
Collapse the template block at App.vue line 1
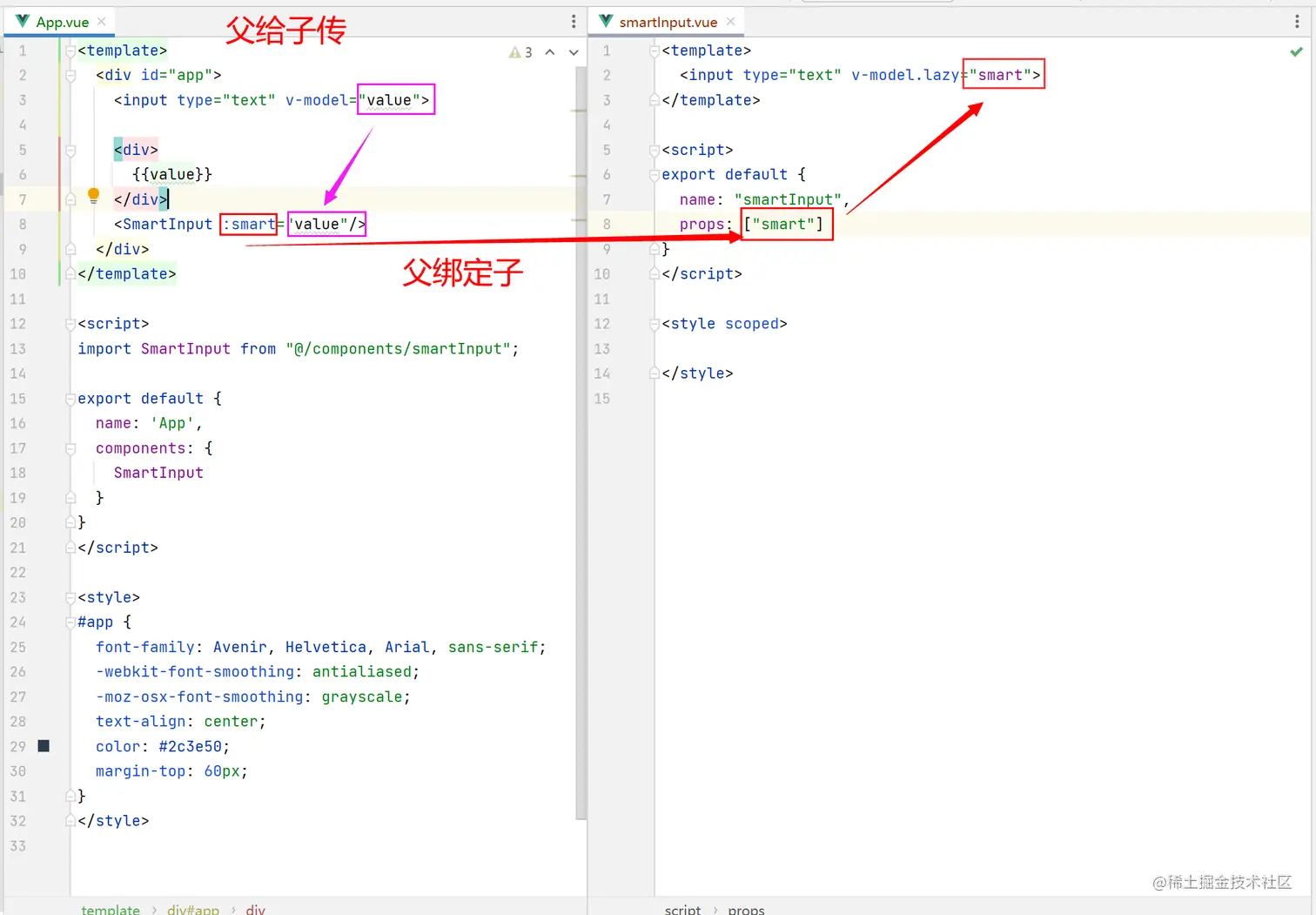pos(70,51)
